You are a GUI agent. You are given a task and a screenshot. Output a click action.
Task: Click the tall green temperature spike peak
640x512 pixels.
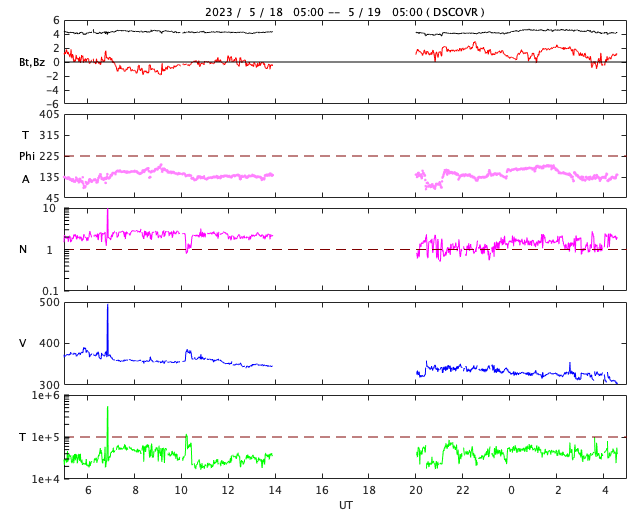108,407
